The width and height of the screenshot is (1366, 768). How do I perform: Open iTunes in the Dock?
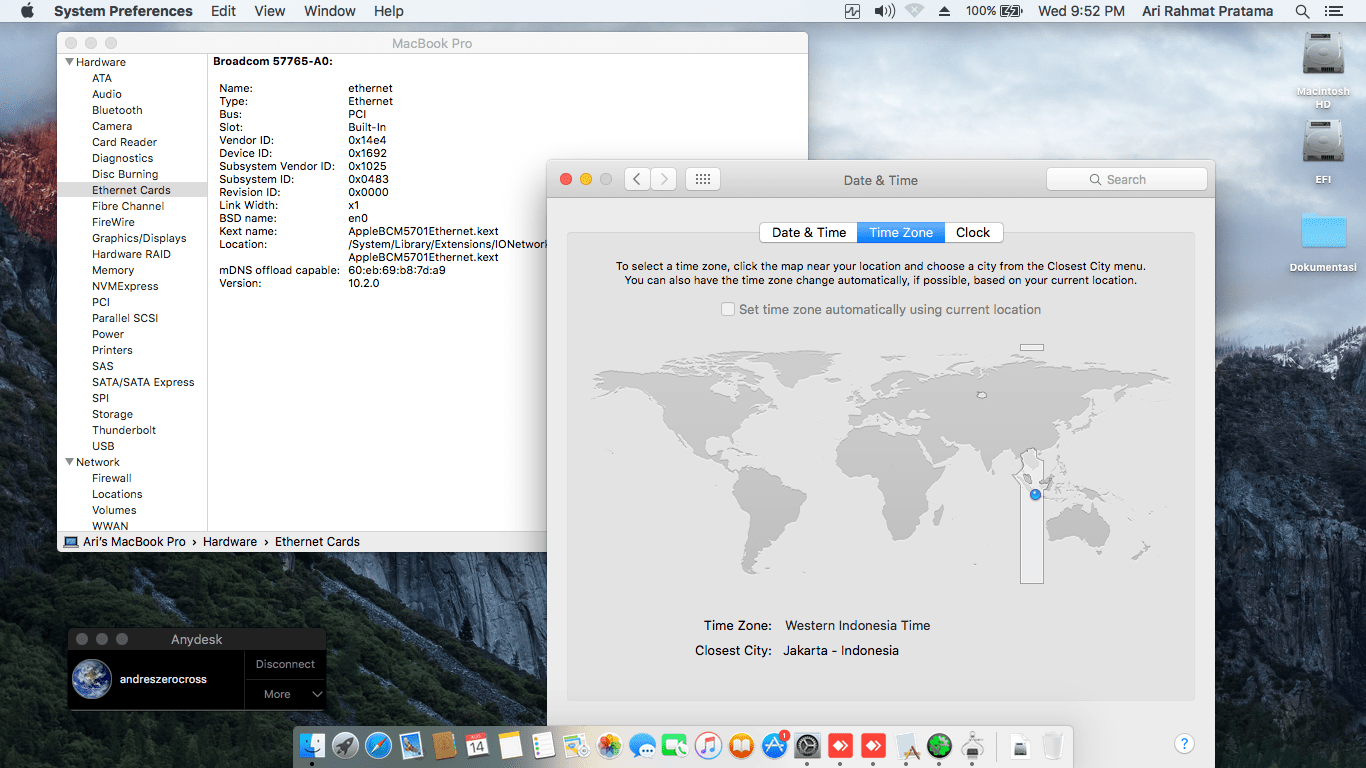708,745
